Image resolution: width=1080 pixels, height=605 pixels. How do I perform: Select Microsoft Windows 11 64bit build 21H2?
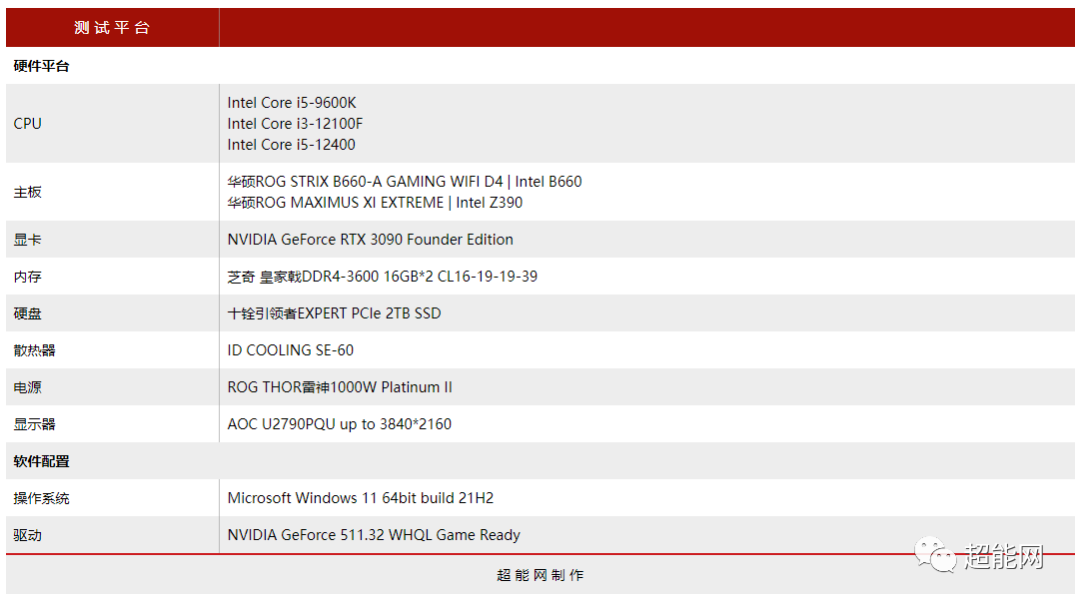pos(360,498)
